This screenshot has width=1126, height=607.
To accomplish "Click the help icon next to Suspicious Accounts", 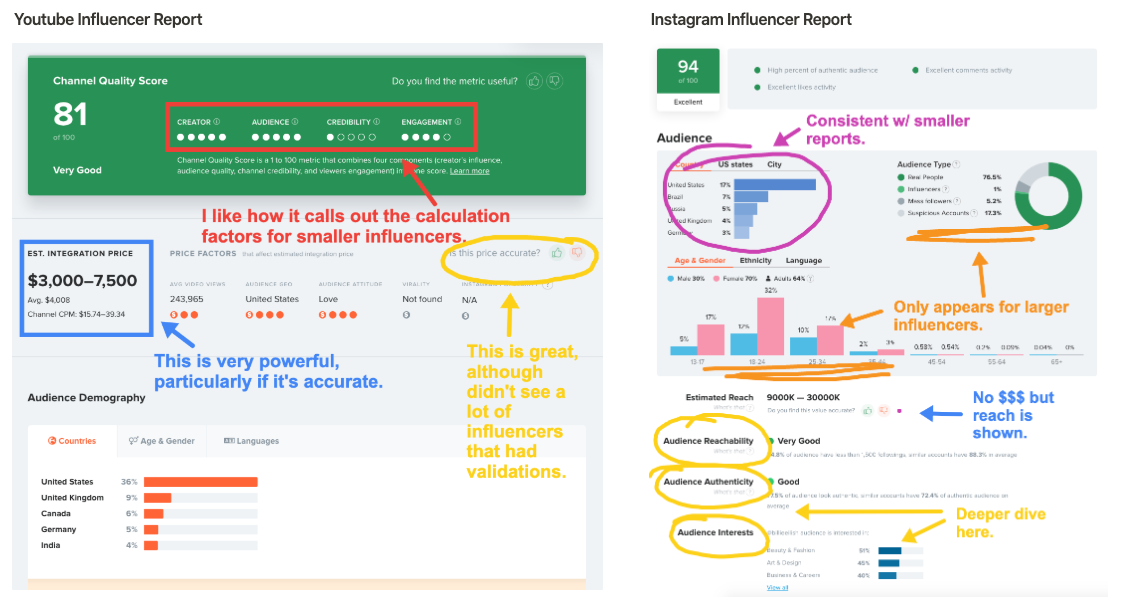I will coord(974,213).
